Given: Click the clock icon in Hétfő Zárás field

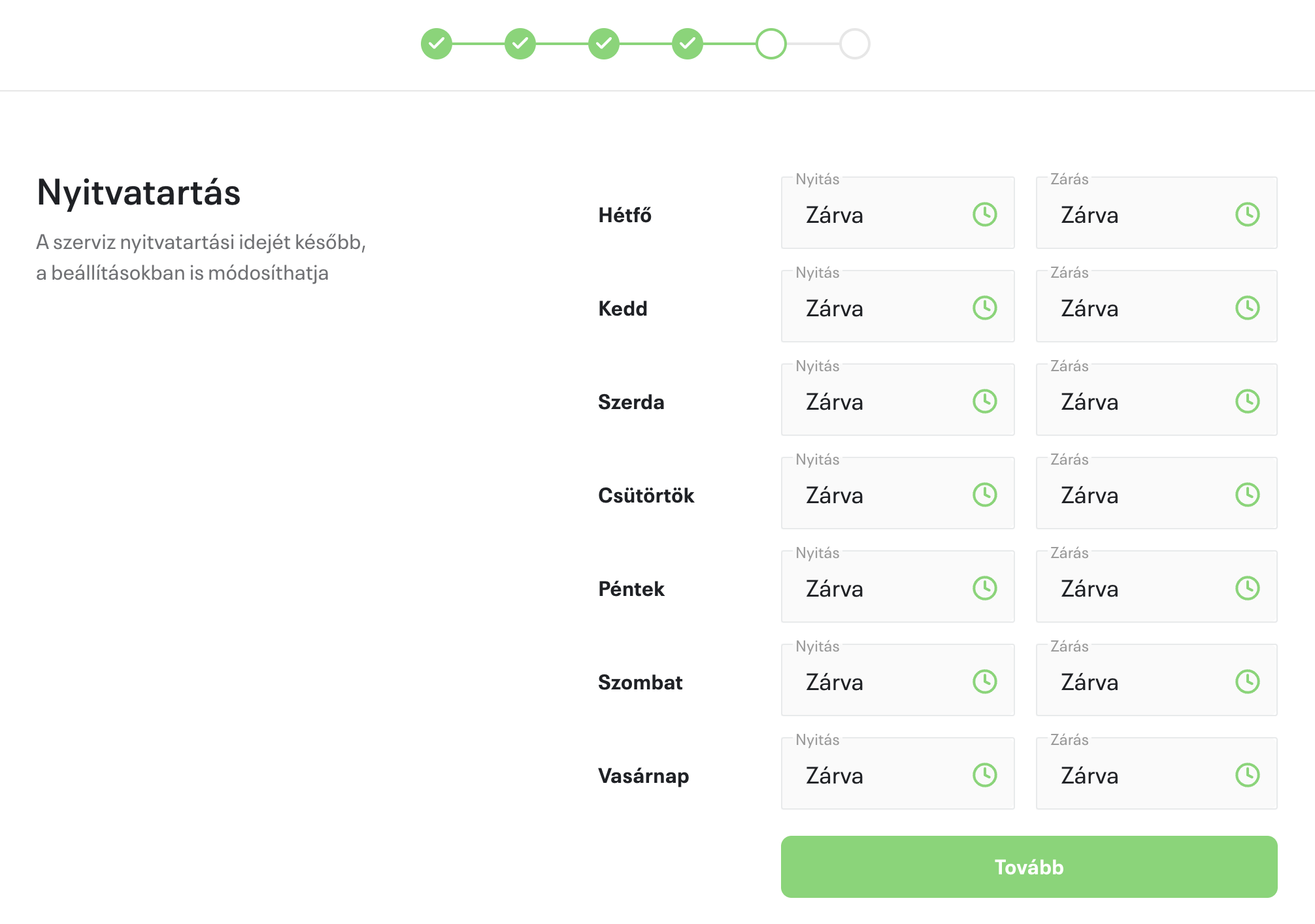Looking at the screenshot, I should 1247,214.
